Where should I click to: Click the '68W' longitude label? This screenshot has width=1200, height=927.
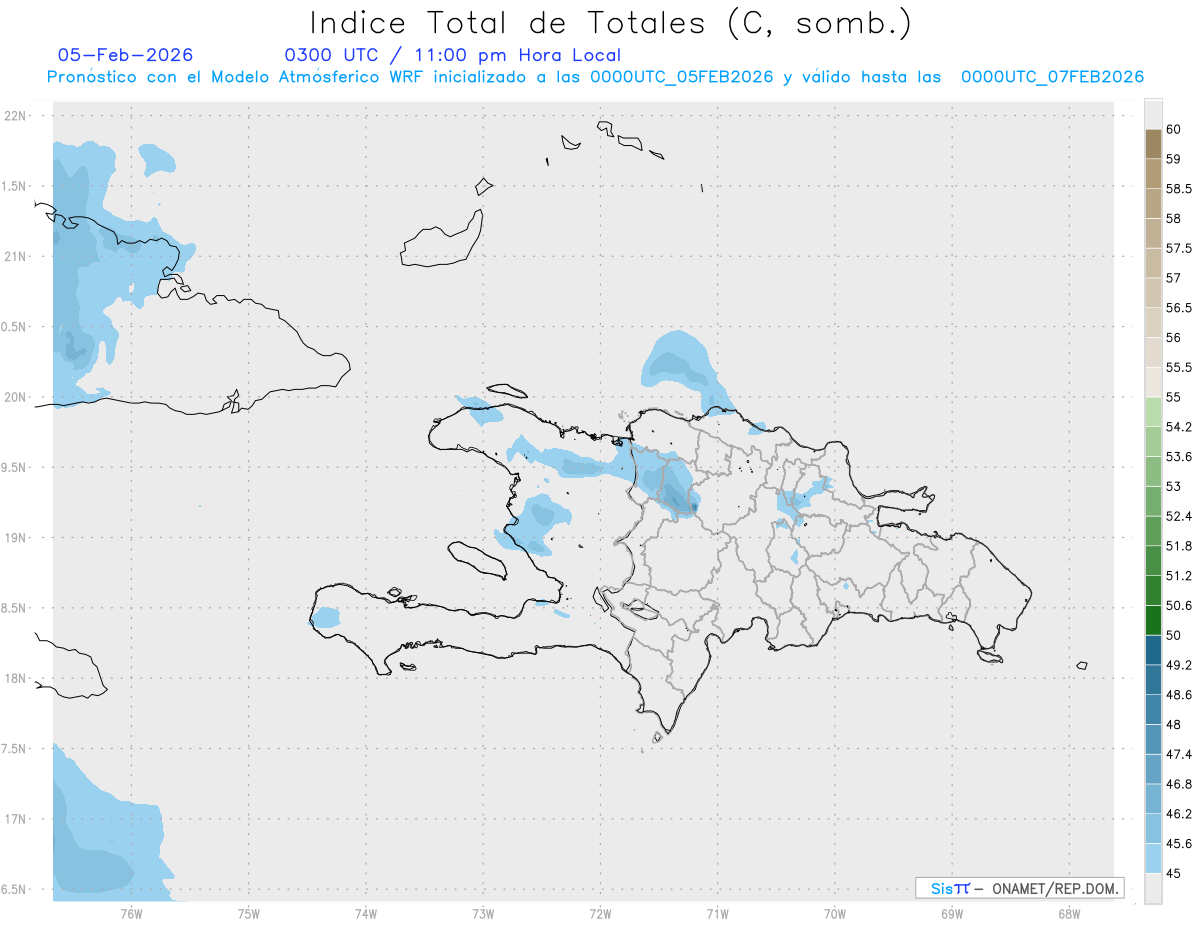pos(1068,912)
